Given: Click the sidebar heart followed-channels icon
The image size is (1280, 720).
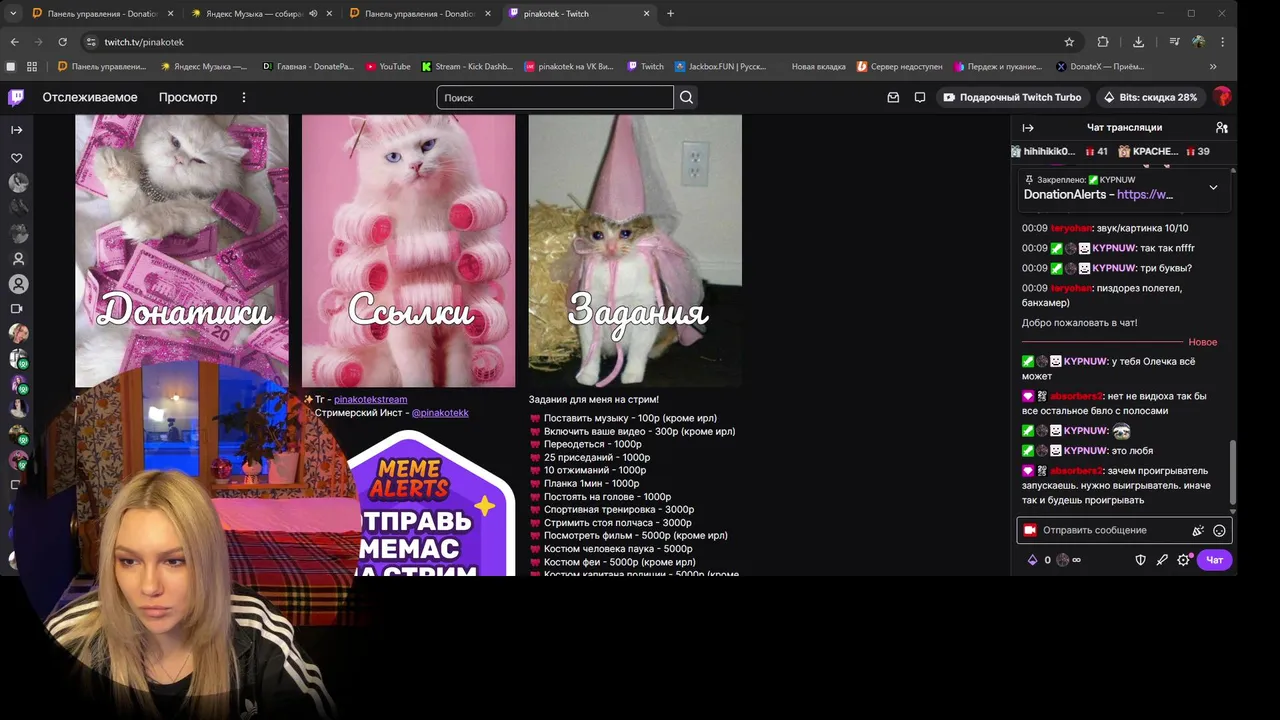Looking at the screenshot, I should coord(16,158).
